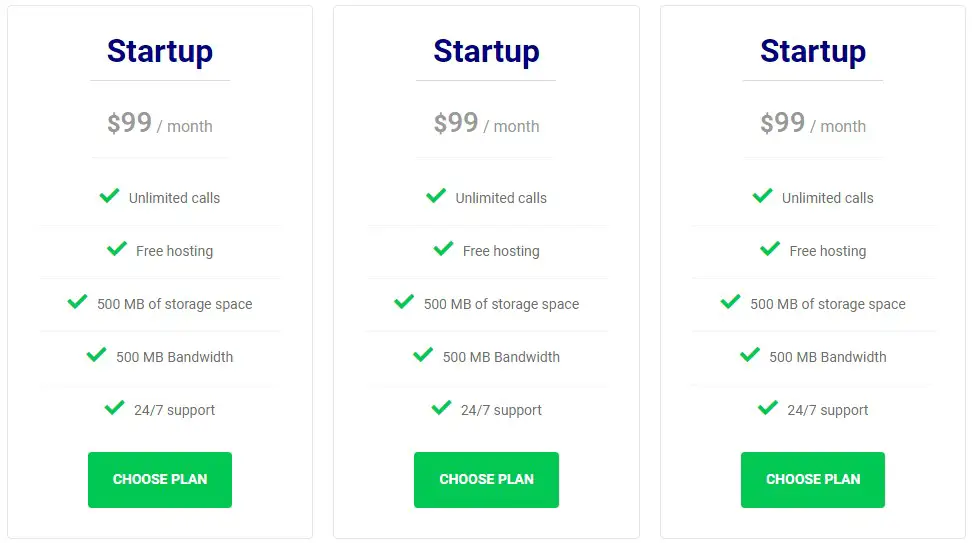Screen dimensions: 973x543
Task: Click checkmark beside 500 MB Bandwidth in middle card
Action: tap(423, 355)
